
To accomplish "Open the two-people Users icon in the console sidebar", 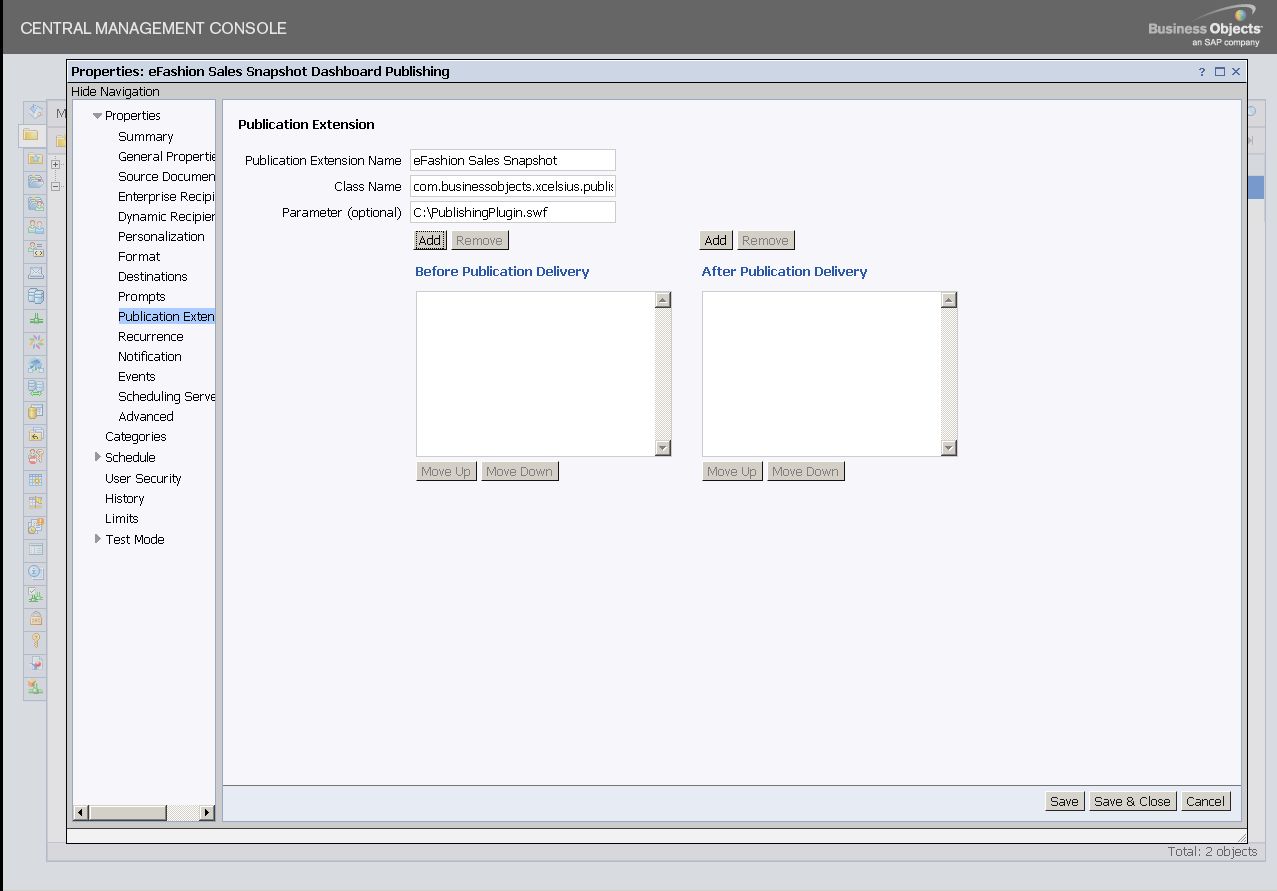I will pos(36,227).
